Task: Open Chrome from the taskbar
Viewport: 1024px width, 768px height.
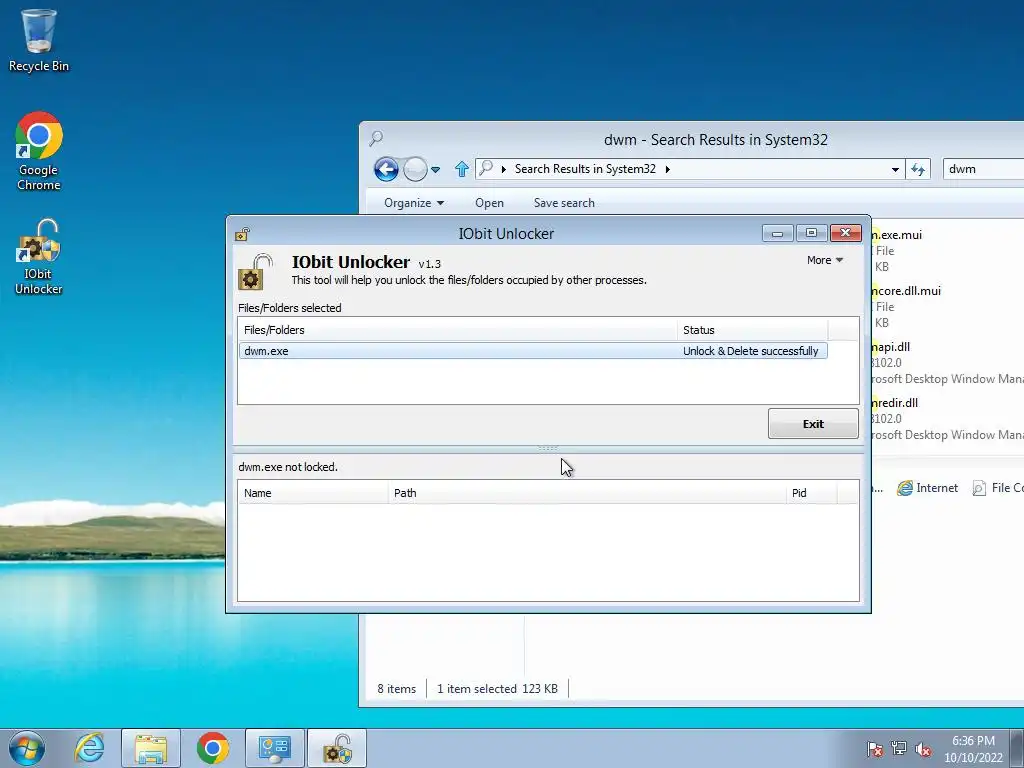Action: pos(213,748)
